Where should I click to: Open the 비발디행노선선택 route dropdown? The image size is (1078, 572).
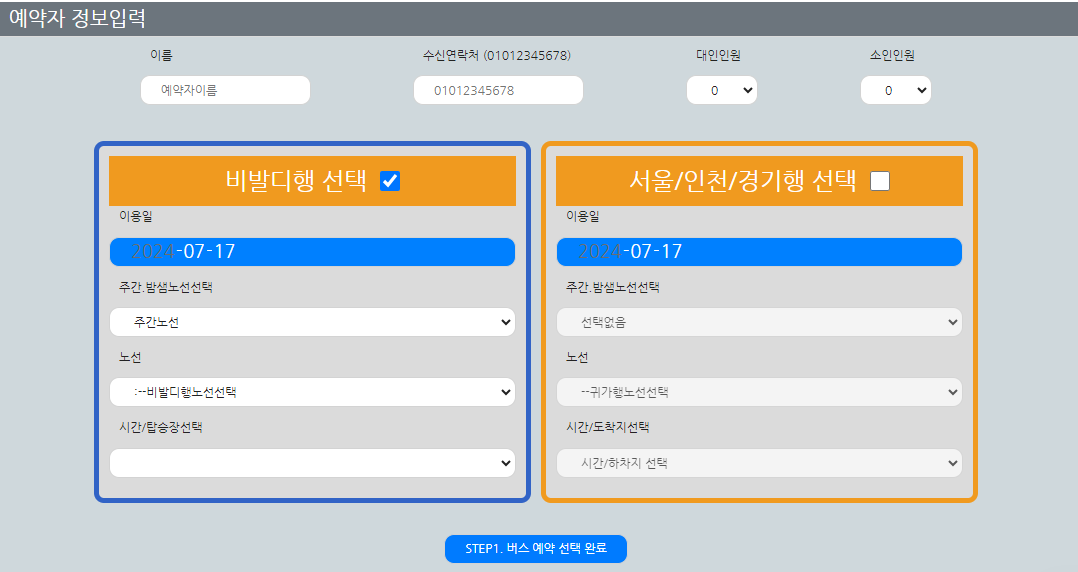coord(312,392)
